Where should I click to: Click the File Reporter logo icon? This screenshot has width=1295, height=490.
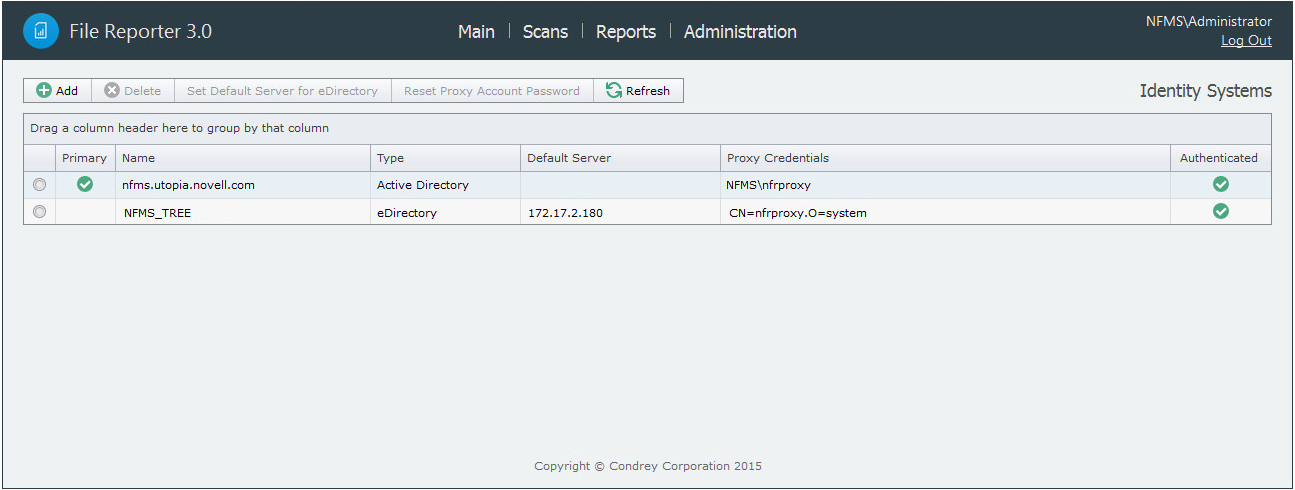pyautogui.click(x=41, y=31)
